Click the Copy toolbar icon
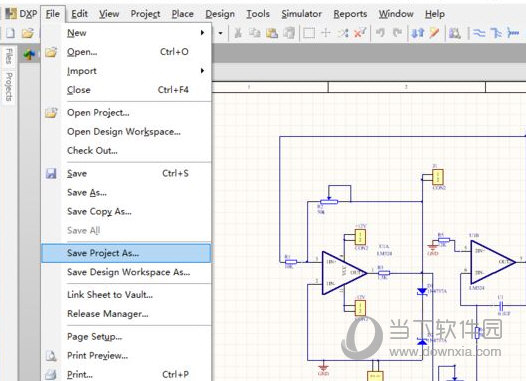The height and width of the screenshot is (381, 526). point(255,33)
